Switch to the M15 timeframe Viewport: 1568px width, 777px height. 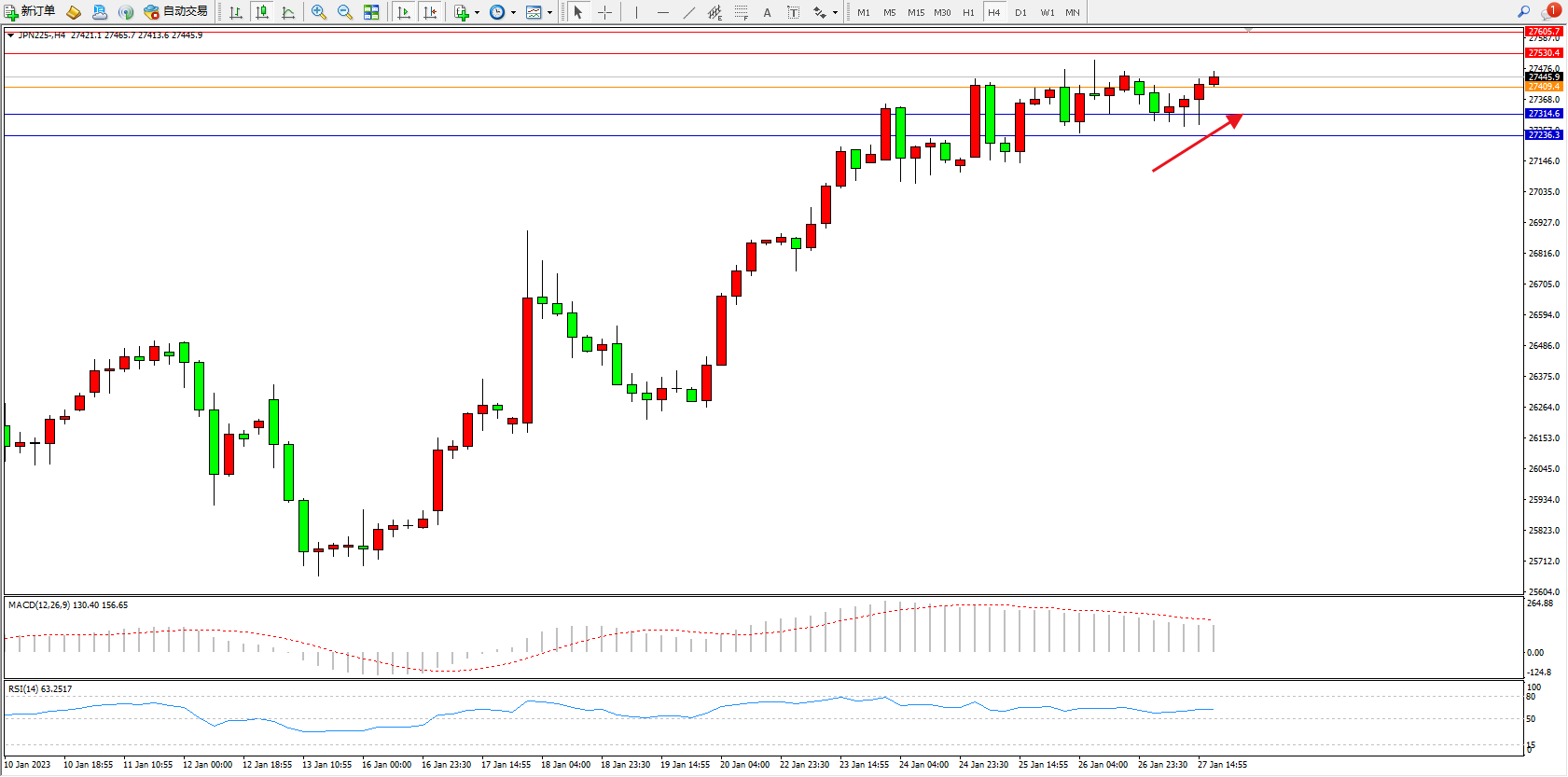(x=916, y=12)
